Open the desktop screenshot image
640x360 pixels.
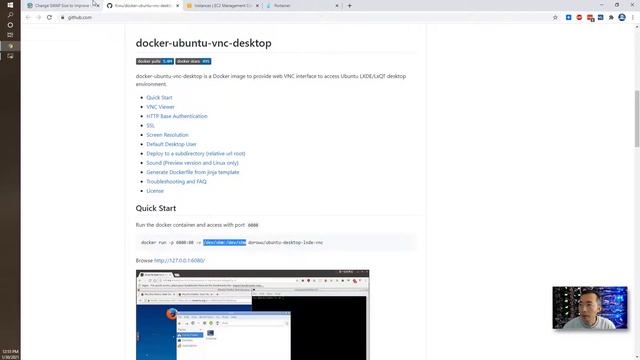click(253, 315)
